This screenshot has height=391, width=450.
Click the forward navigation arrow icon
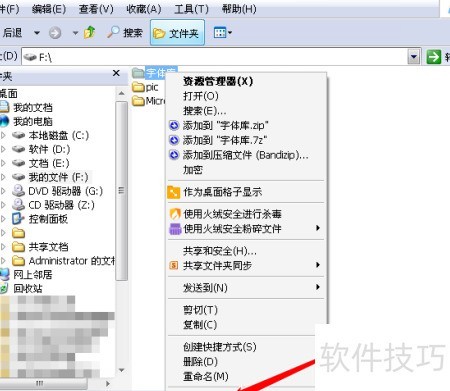tap(55, 33)
